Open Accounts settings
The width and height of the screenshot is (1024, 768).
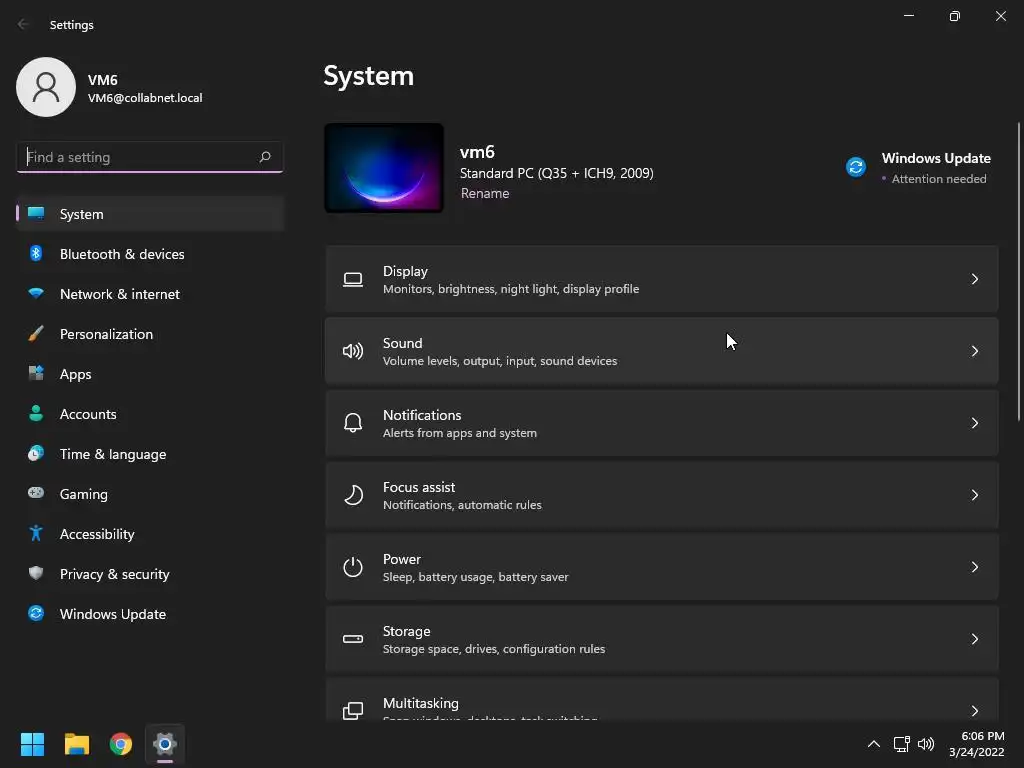(x=150, y=414)
